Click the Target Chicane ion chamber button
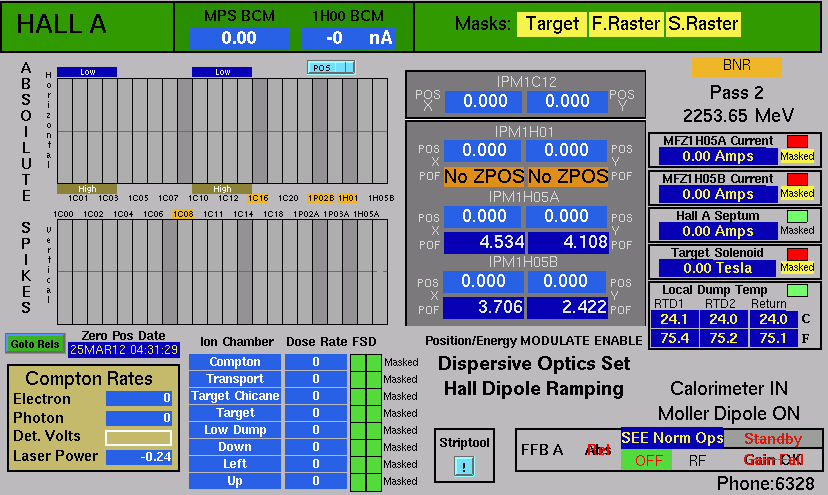This screenshot has height=495, width=828. [x=235, y=396]
